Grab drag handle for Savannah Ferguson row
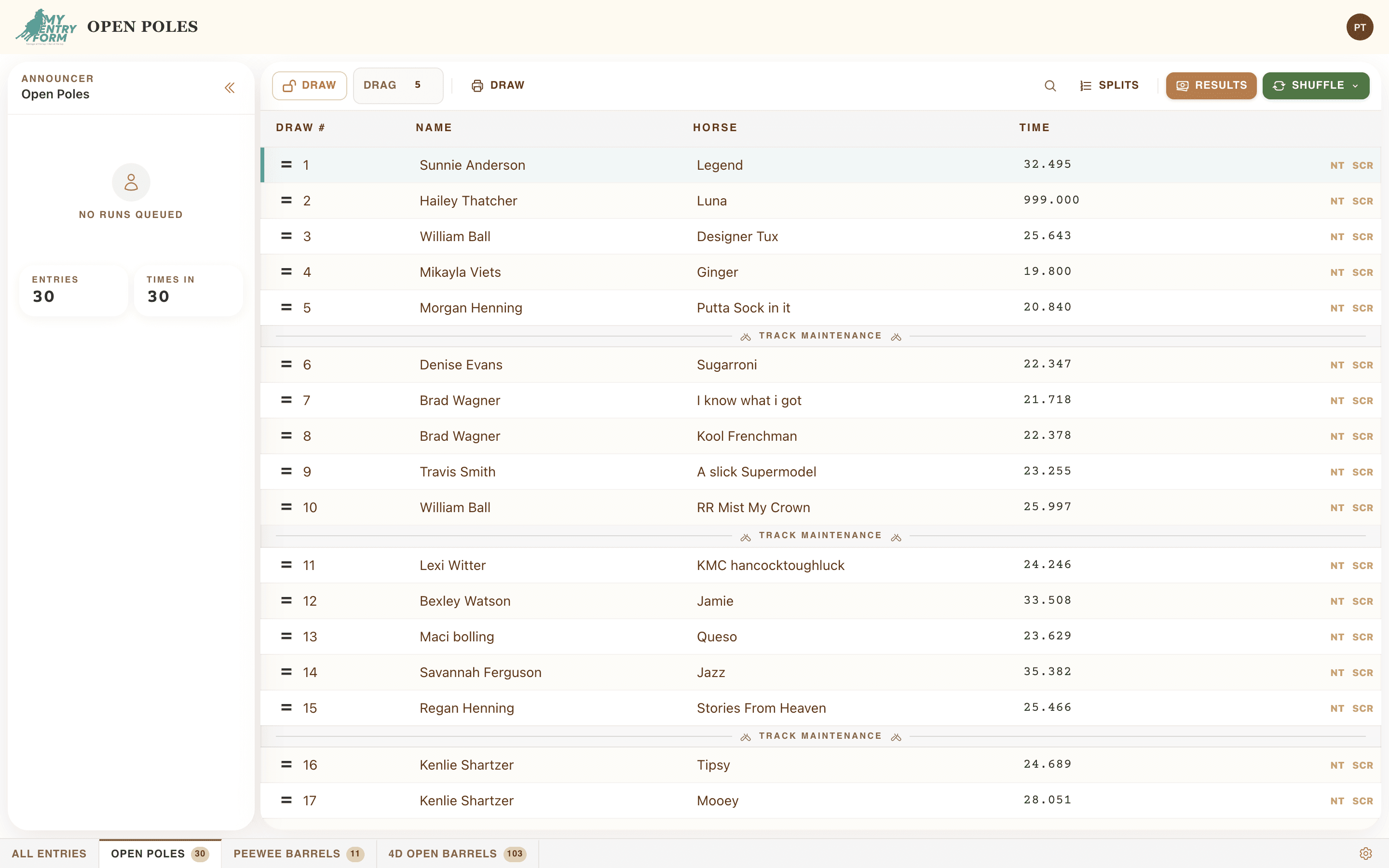 point(286,672)
